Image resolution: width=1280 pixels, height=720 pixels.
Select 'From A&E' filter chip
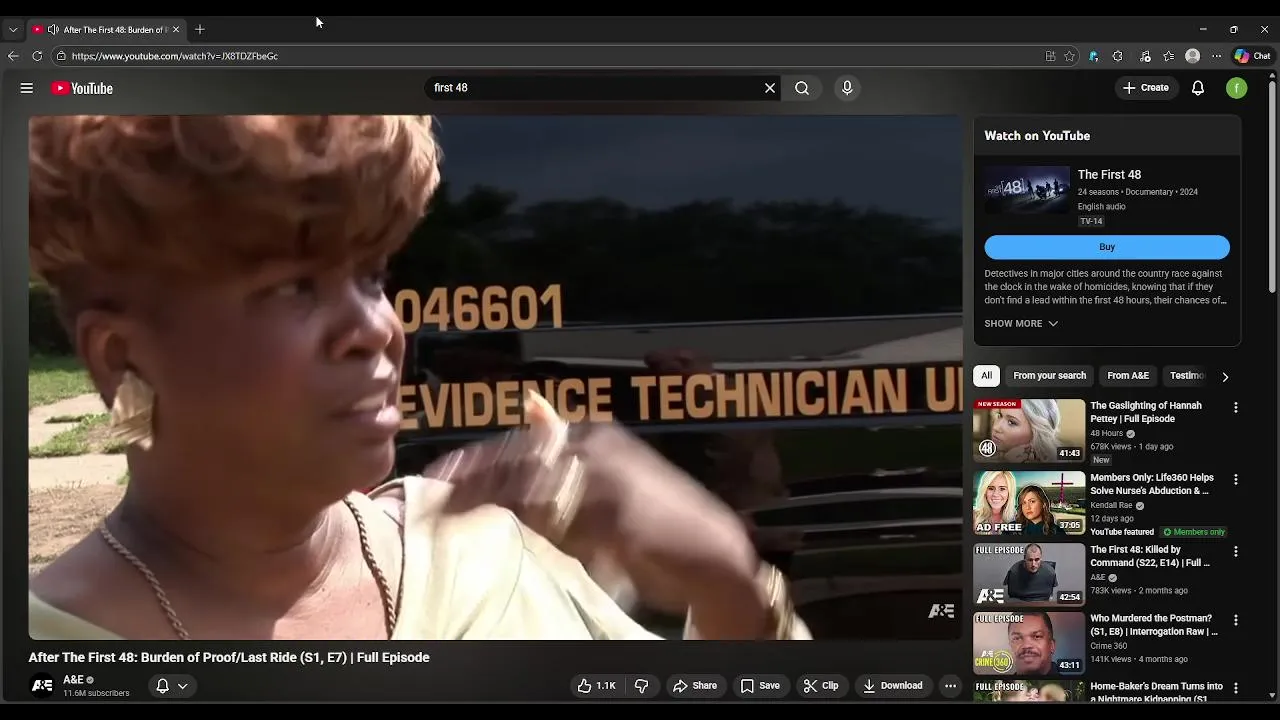(x=1128, y=376)
